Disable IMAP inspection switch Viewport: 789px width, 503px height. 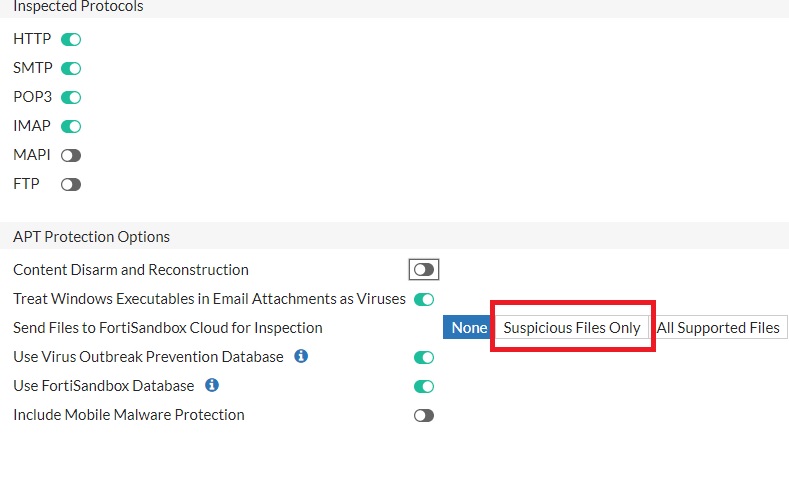[x=71, y=127]
